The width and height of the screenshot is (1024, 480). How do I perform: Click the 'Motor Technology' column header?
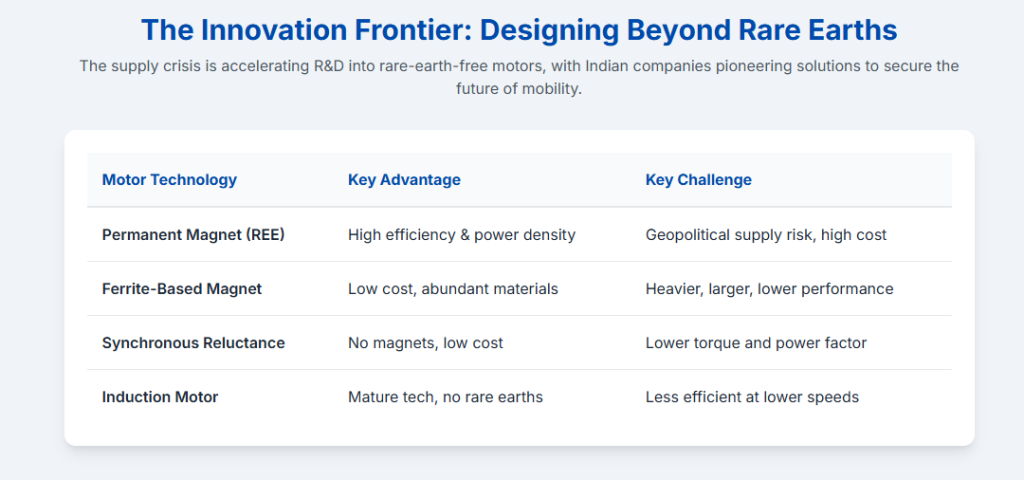pos(169,180)
